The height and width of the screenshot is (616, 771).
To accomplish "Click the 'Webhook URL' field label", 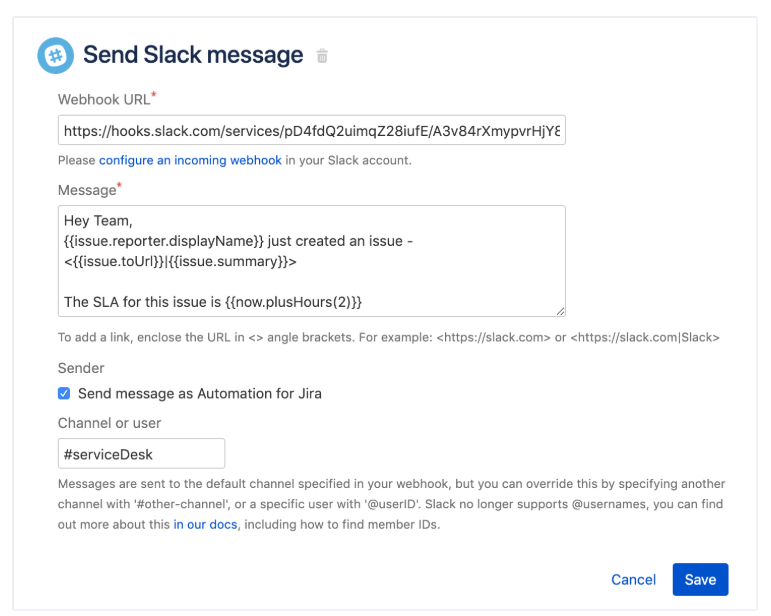I will pos(104,99).
